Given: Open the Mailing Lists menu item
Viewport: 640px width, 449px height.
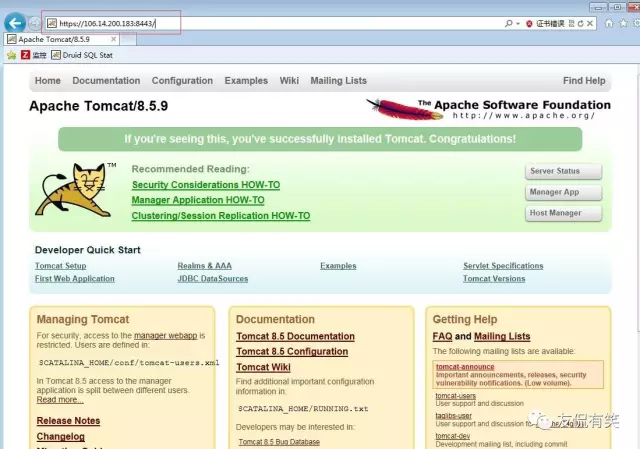Looking at the screenshot, I should pyautogui.click(x=338, y=81).
